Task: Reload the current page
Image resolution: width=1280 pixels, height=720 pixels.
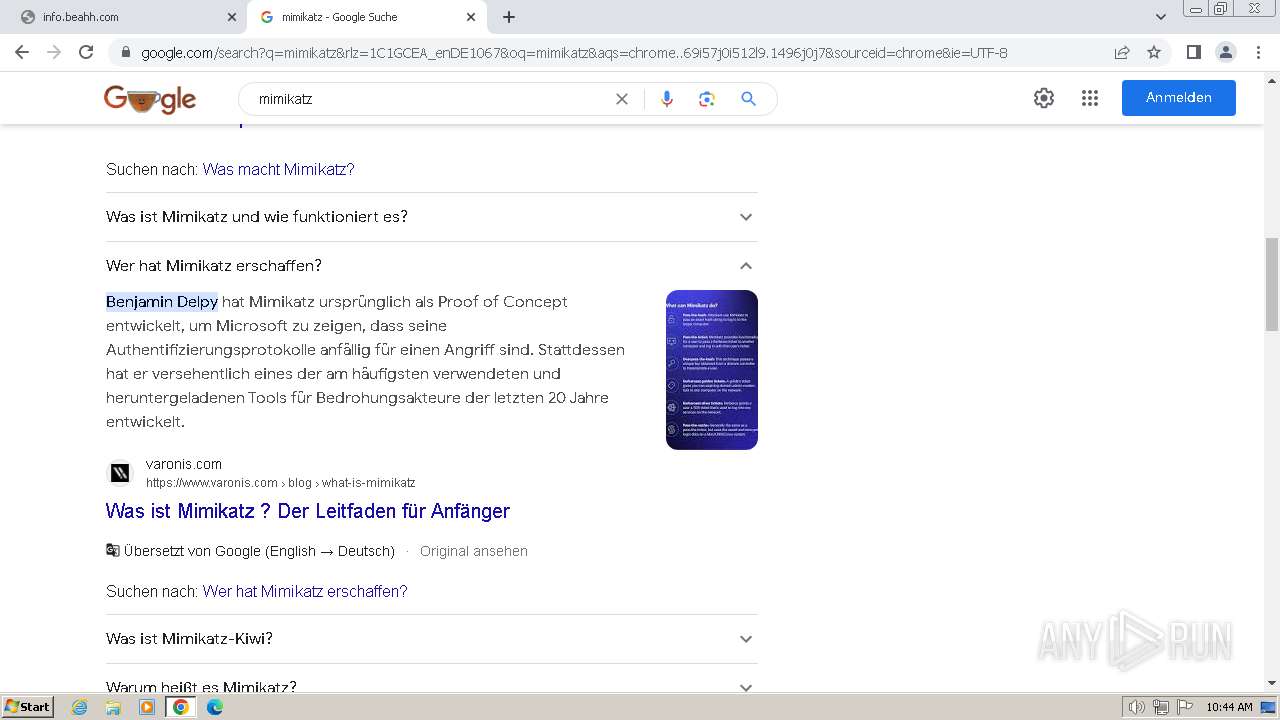Action: point(86,52)
